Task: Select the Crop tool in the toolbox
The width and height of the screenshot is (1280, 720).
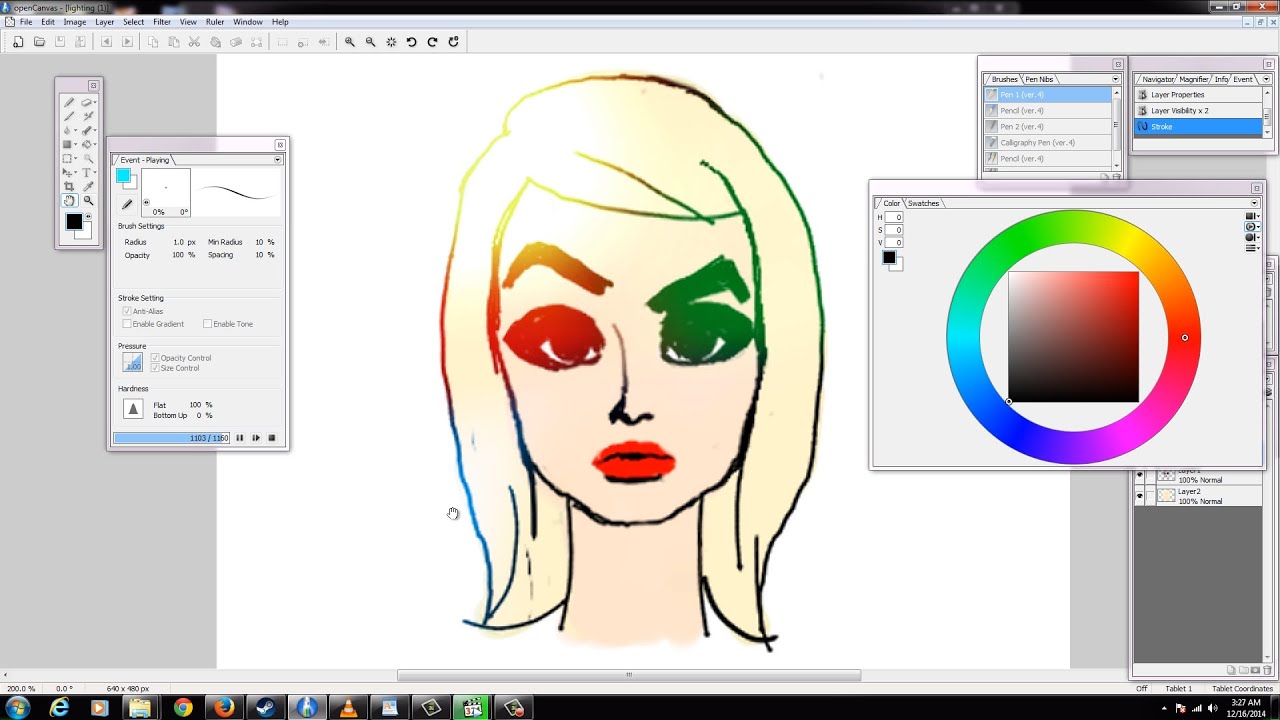Action: 69,186
